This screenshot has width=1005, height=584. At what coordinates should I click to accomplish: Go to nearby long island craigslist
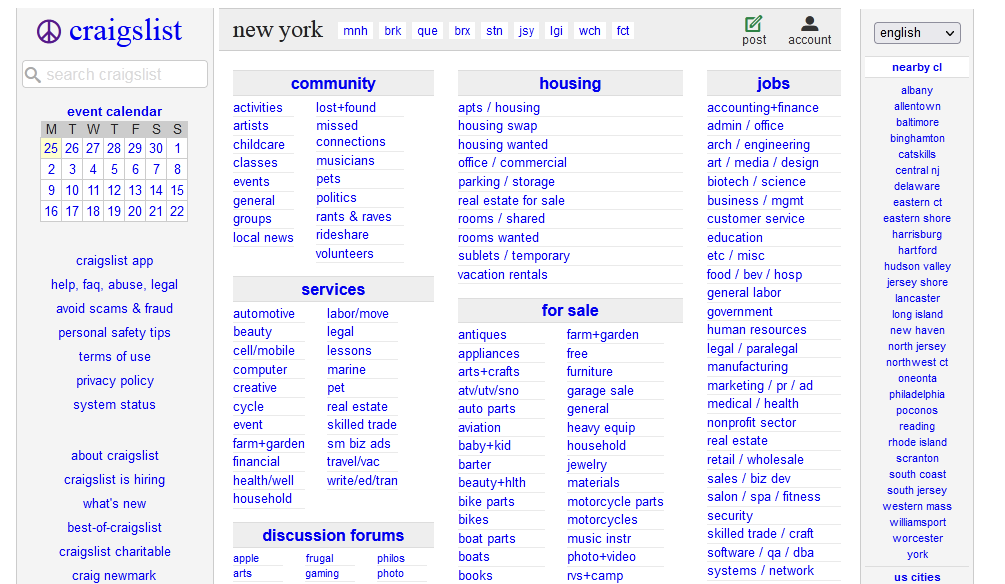click(917, 314)
